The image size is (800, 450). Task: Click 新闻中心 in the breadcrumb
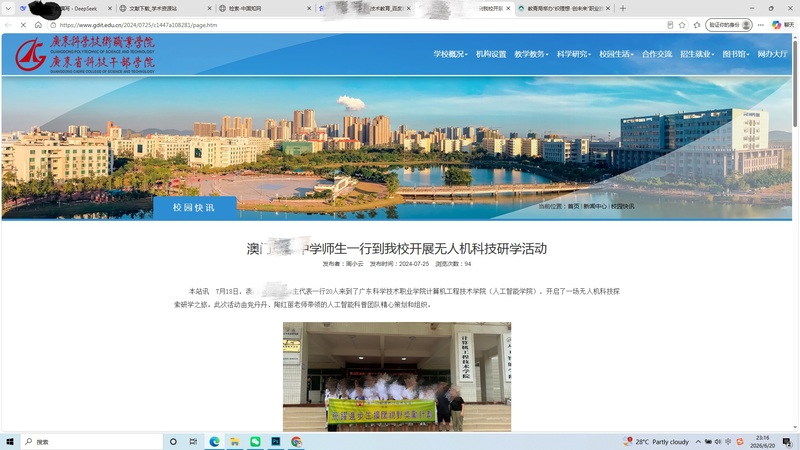(595, 206)
